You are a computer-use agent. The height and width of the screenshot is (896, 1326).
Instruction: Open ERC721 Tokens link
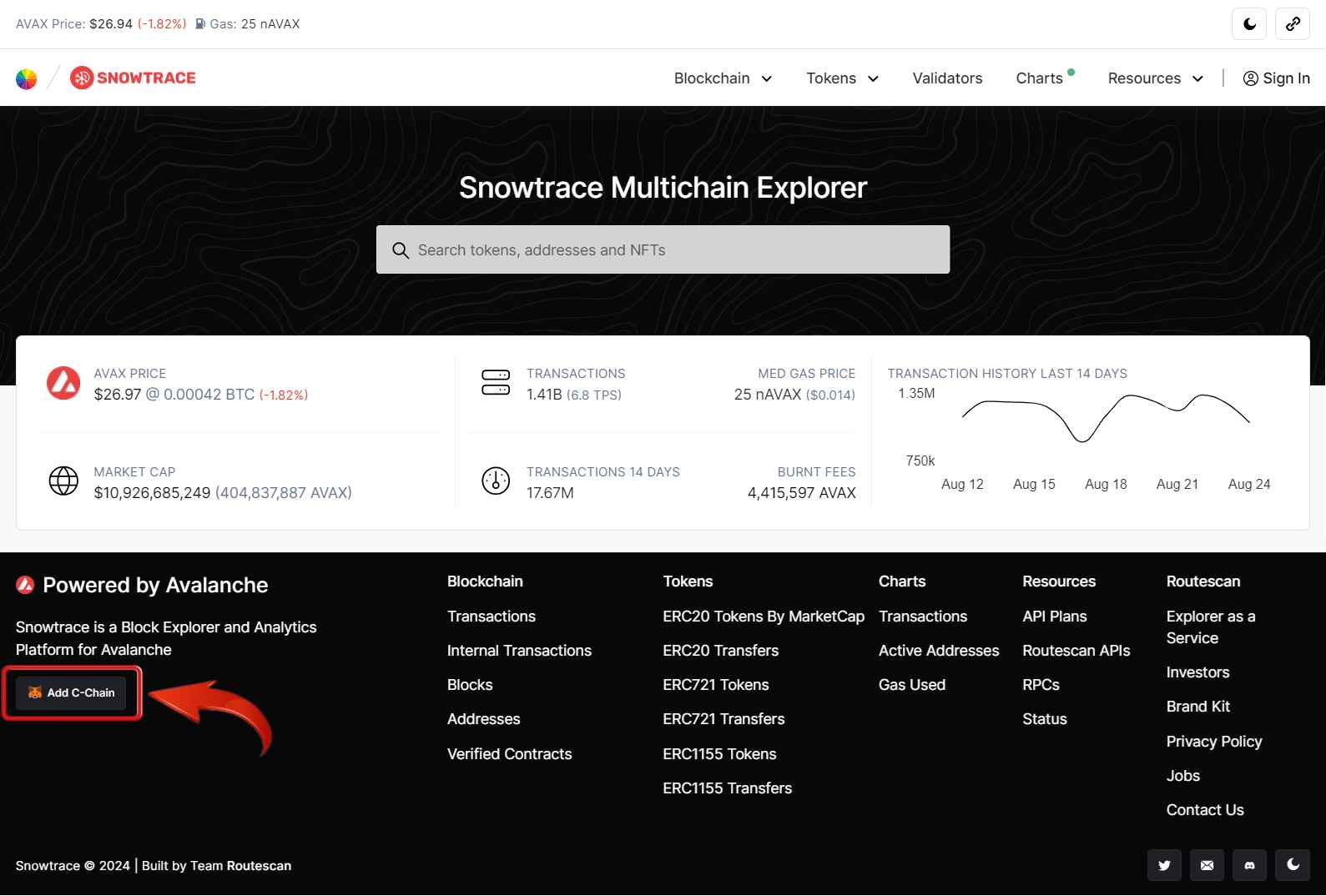(x=716, y=685)
